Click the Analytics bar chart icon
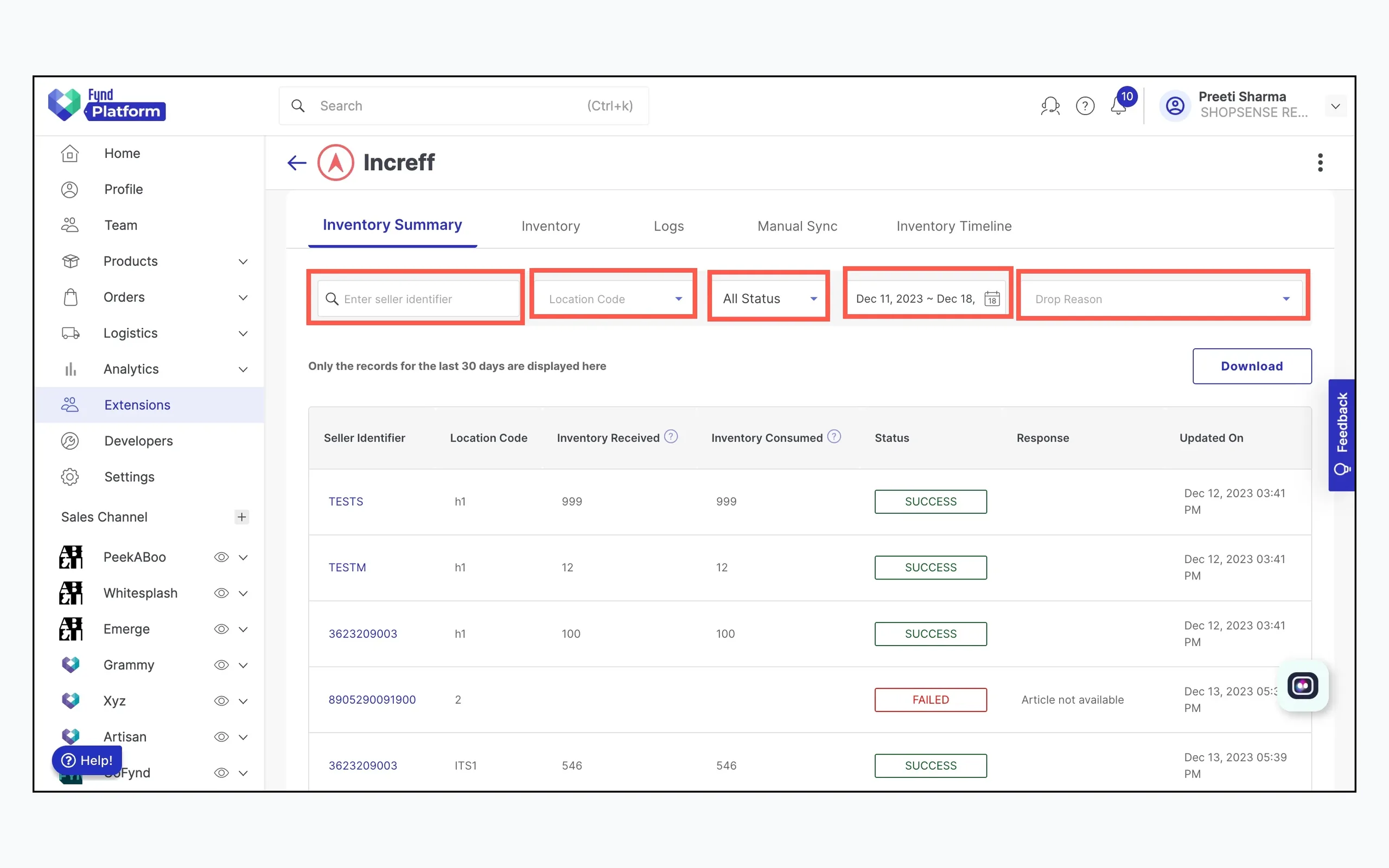Viewport: 1389px width, 868px height. click(70, 369)
